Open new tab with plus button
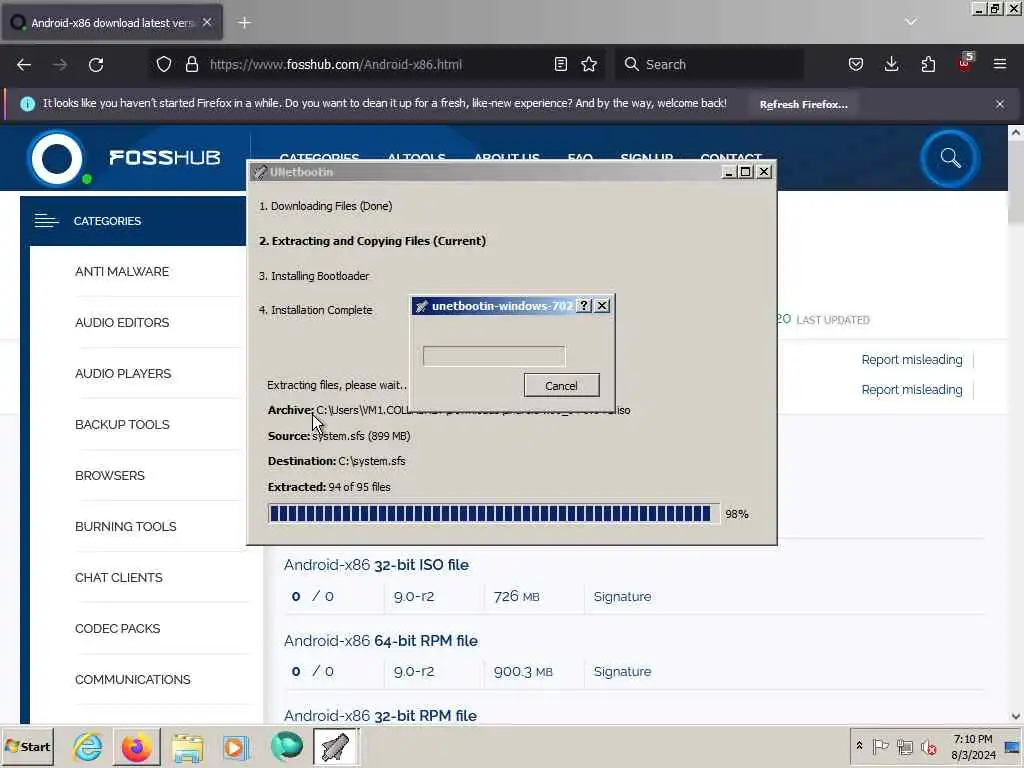1024x768 pixels. (244, 23)
